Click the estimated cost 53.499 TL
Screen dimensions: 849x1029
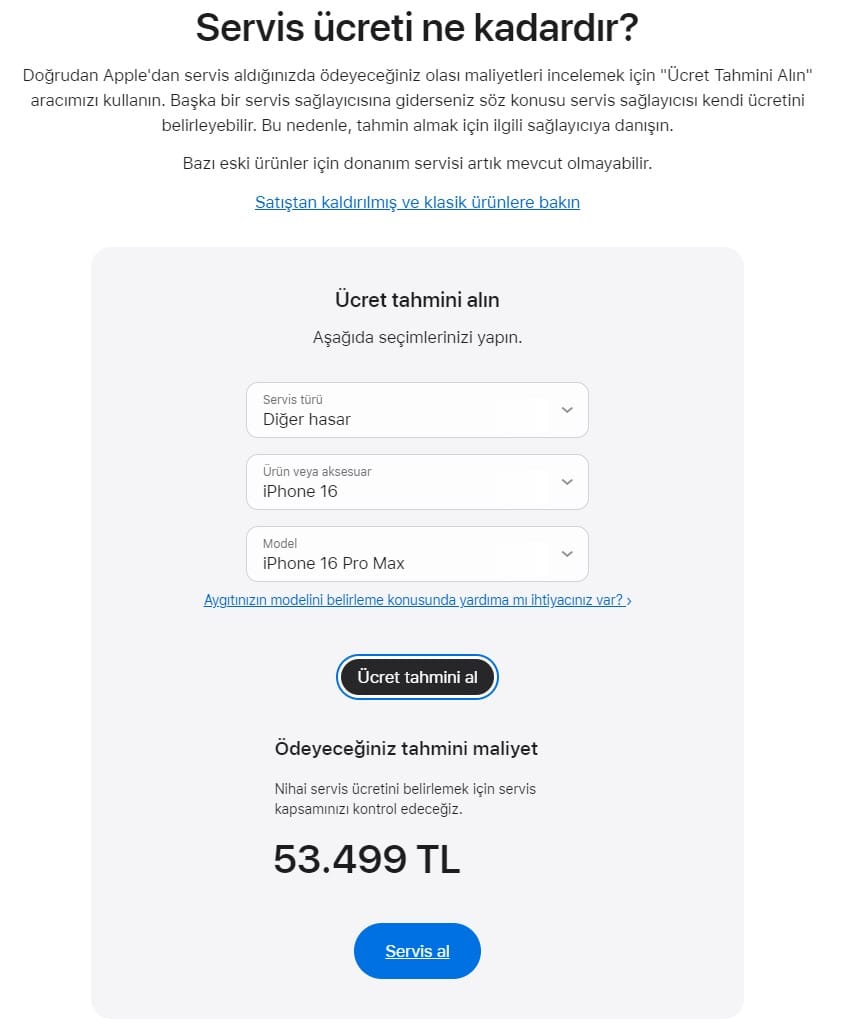[366, 859]
